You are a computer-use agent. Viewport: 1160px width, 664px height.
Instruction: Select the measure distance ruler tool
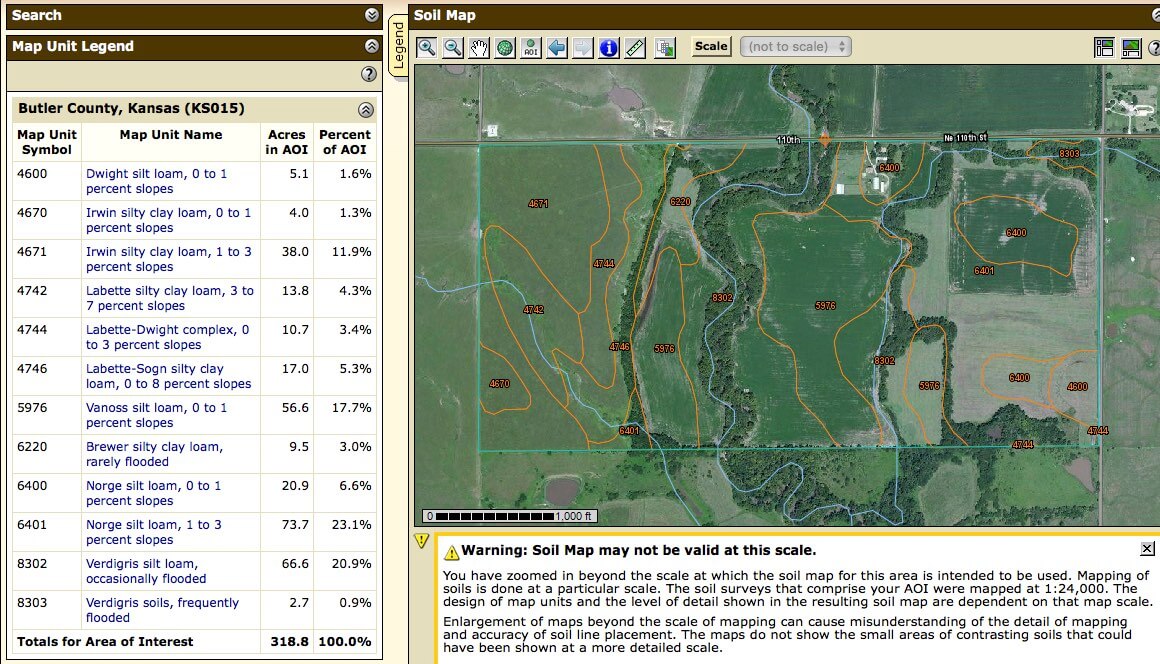tap(635, 47)
